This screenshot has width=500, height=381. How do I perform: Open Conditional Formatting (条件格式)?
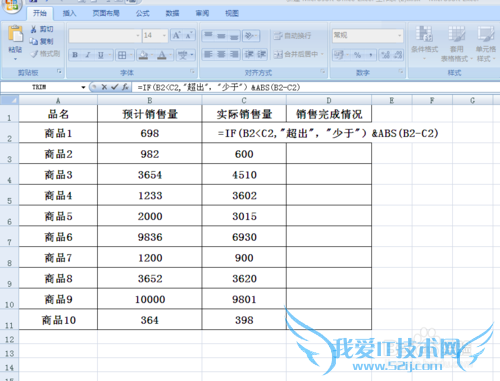pos(424,43)
